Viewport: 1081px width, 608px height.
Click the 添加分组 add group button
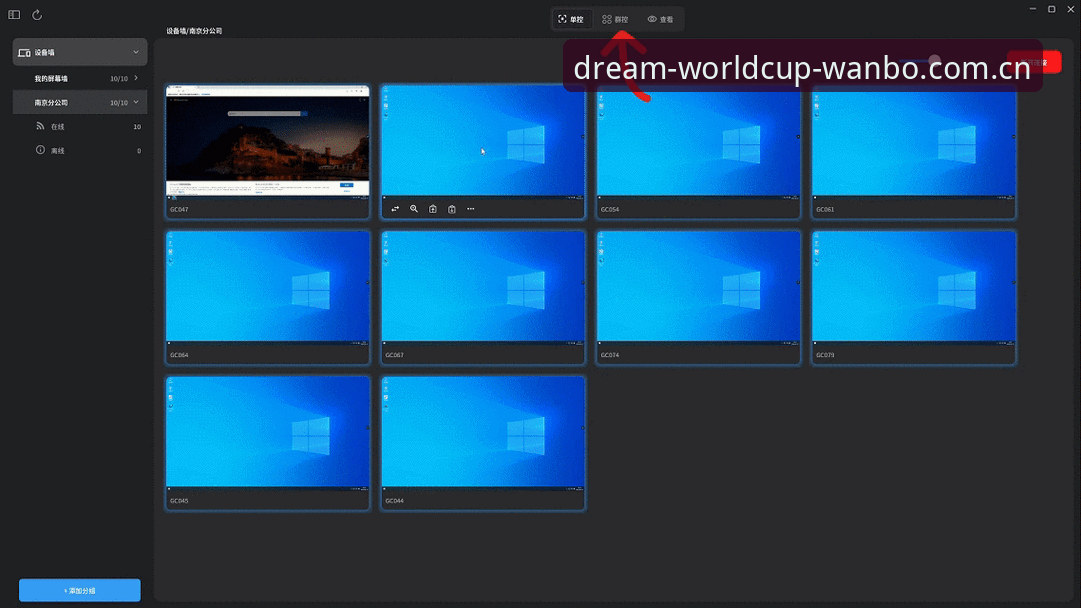point(80,590)
